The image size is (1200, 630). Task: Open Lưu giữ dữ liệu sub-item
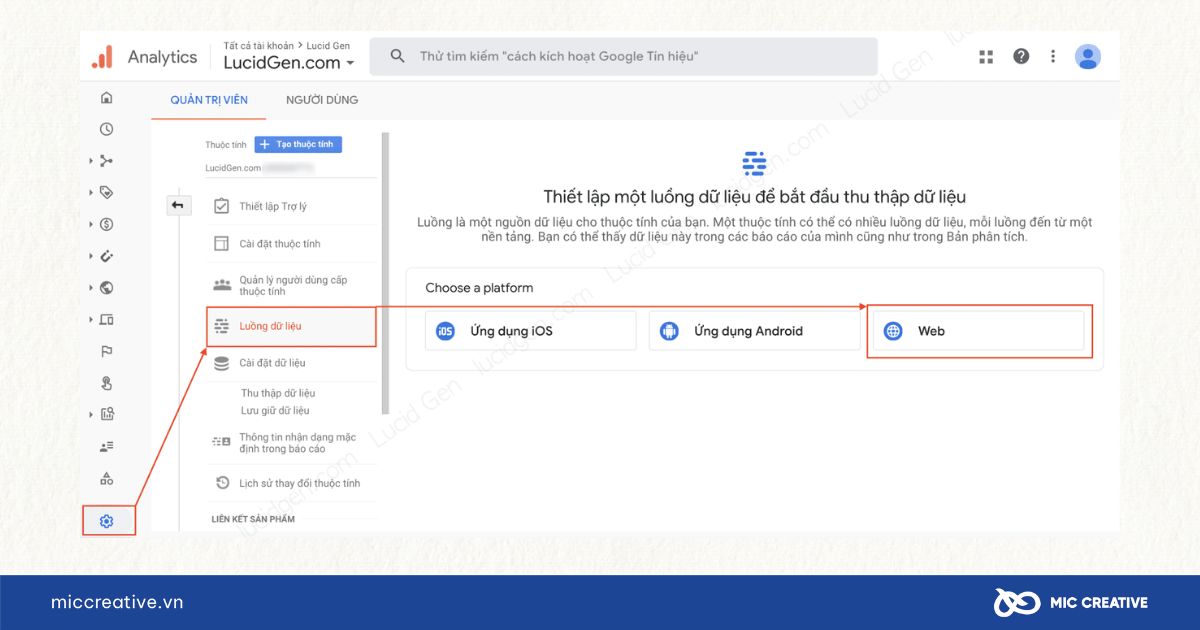click(275, 410)
